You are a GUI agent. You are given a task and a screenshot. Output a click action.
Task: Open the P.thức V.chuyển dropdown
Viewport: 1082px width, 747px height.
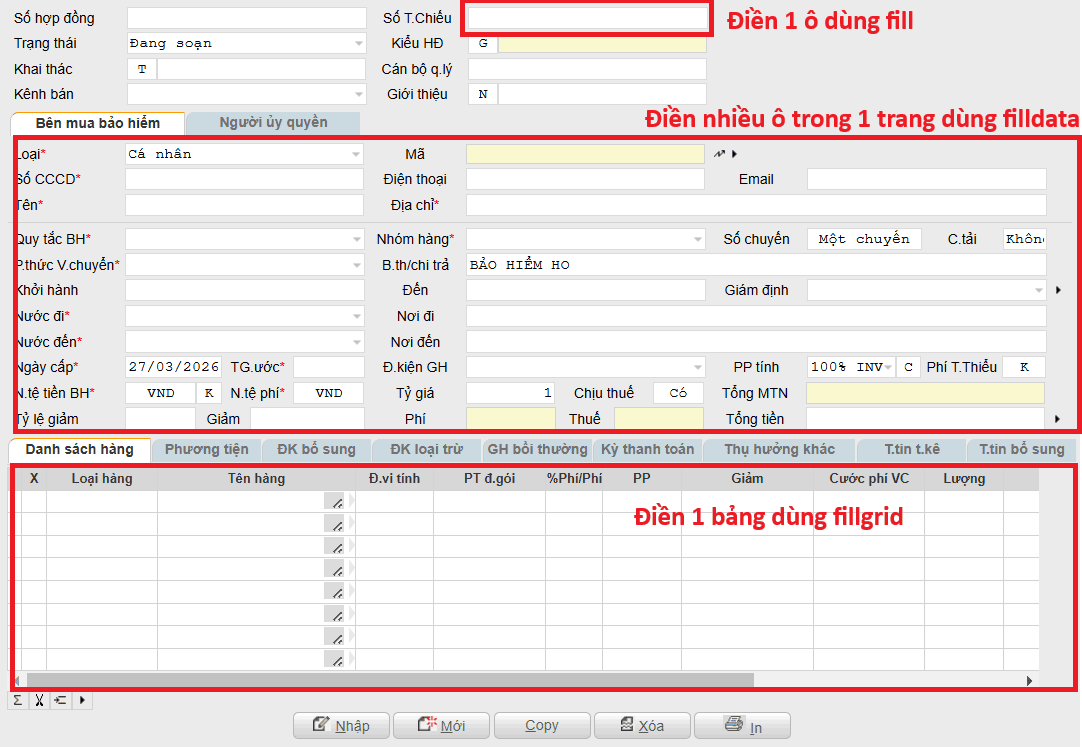point(244,265)
